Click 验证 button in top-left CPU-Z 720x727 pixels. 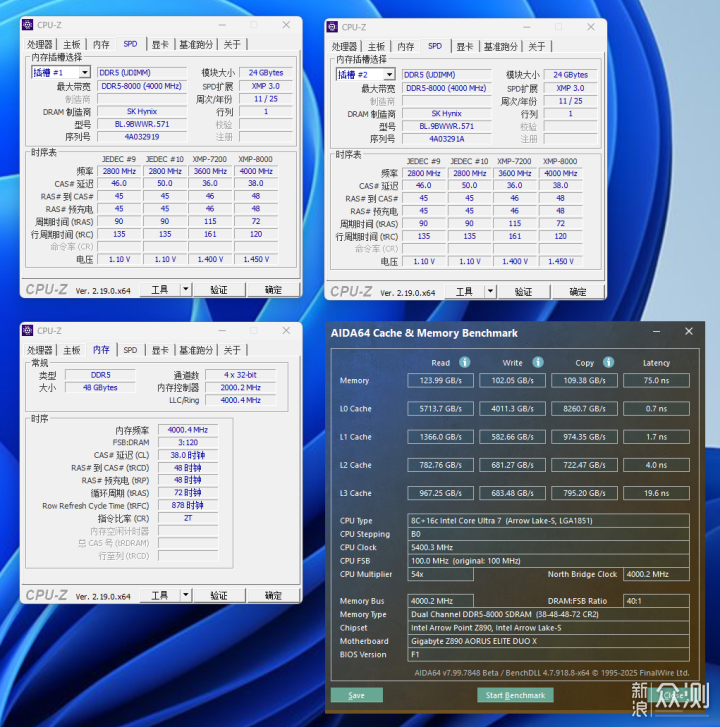tap(219, 289)
